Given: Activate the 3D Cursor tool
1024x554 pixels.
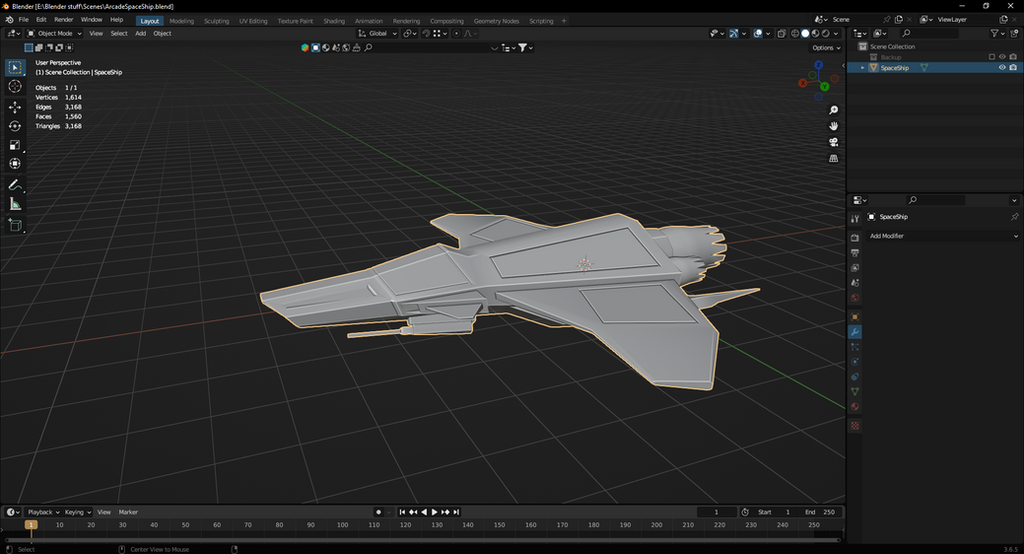Looking at the screenshot, I should tap(15, 87).
